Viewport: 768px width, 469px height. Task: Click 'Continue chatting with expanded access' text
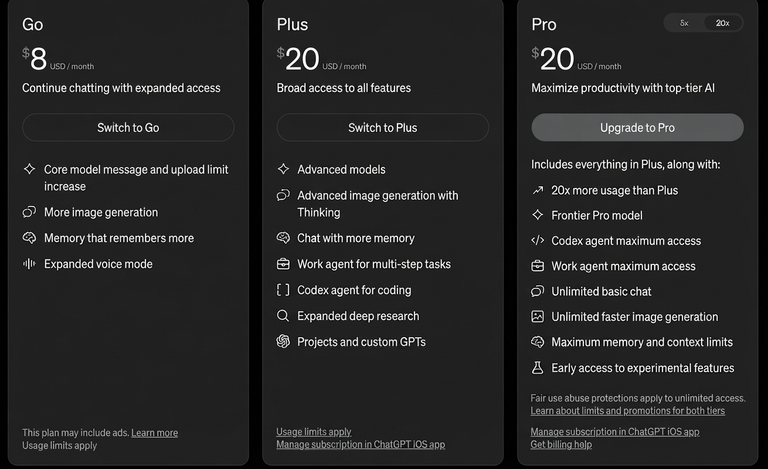pos(121,88)
